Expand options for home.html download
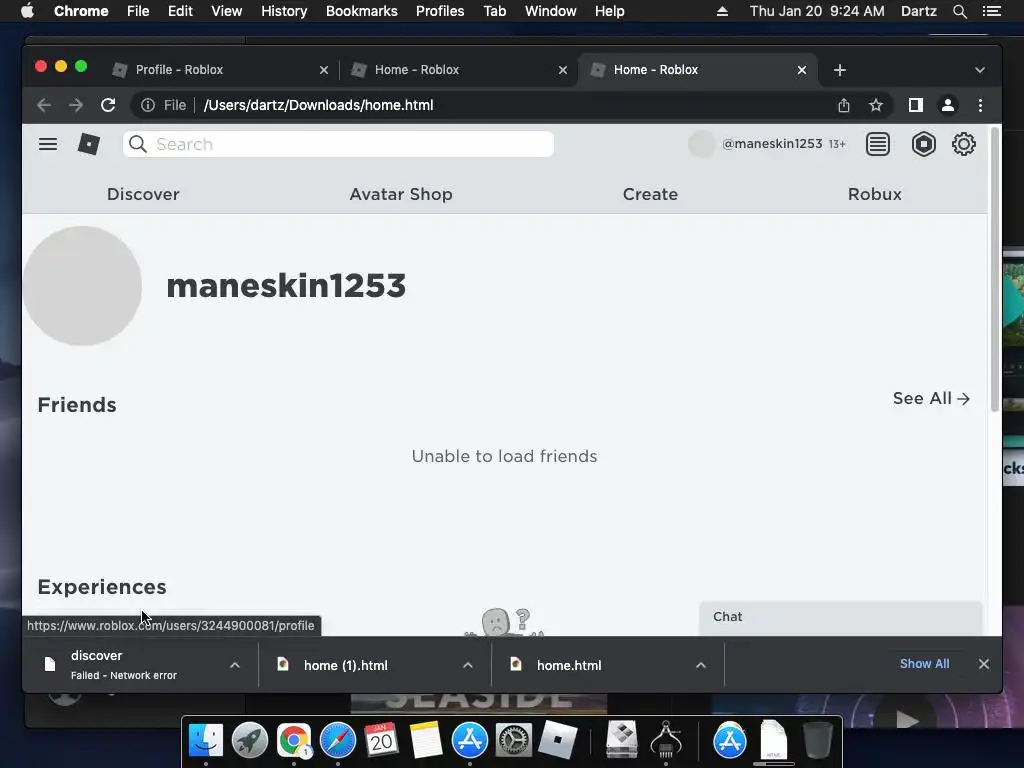1024x768 pixels. click(x=701, y=665)
